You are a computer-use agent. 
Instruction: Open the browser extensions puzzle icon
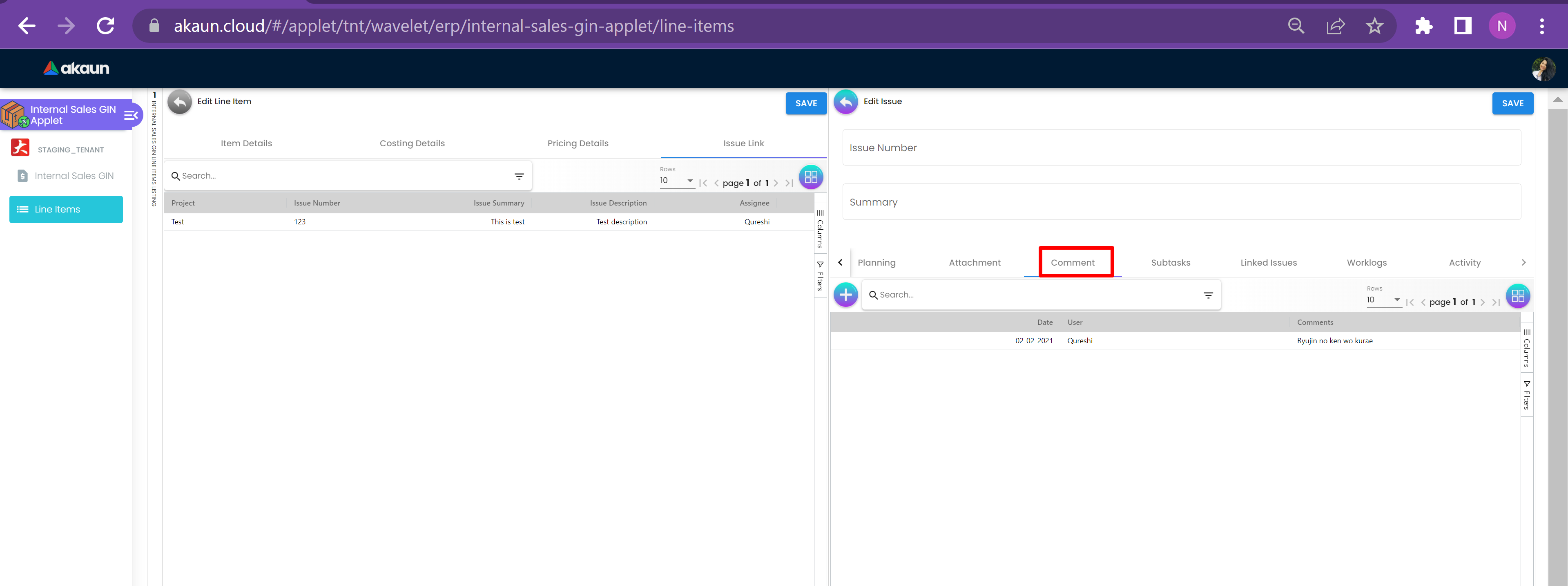coord(1423,26)
